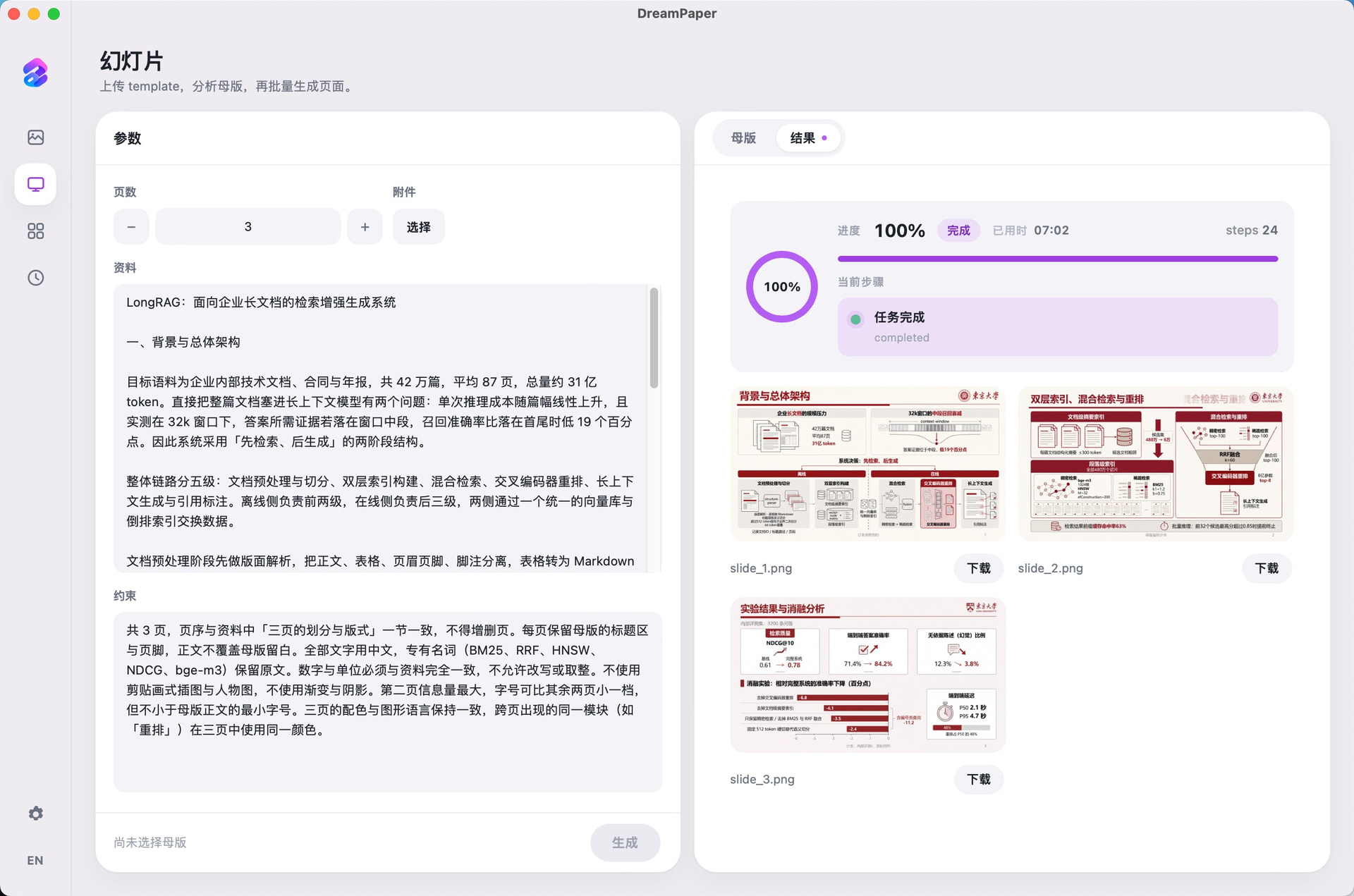Click the DreamPaper logo icon
Viewport: 1354px width, 896px height.
coord(35,73)
